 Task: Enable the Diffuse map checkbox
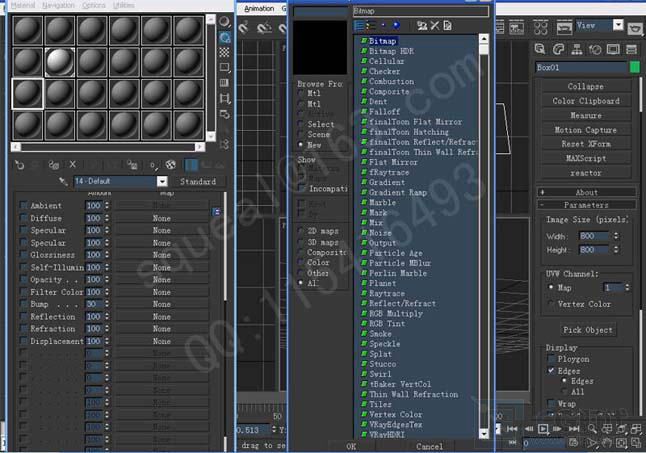(x=23, y=217)
